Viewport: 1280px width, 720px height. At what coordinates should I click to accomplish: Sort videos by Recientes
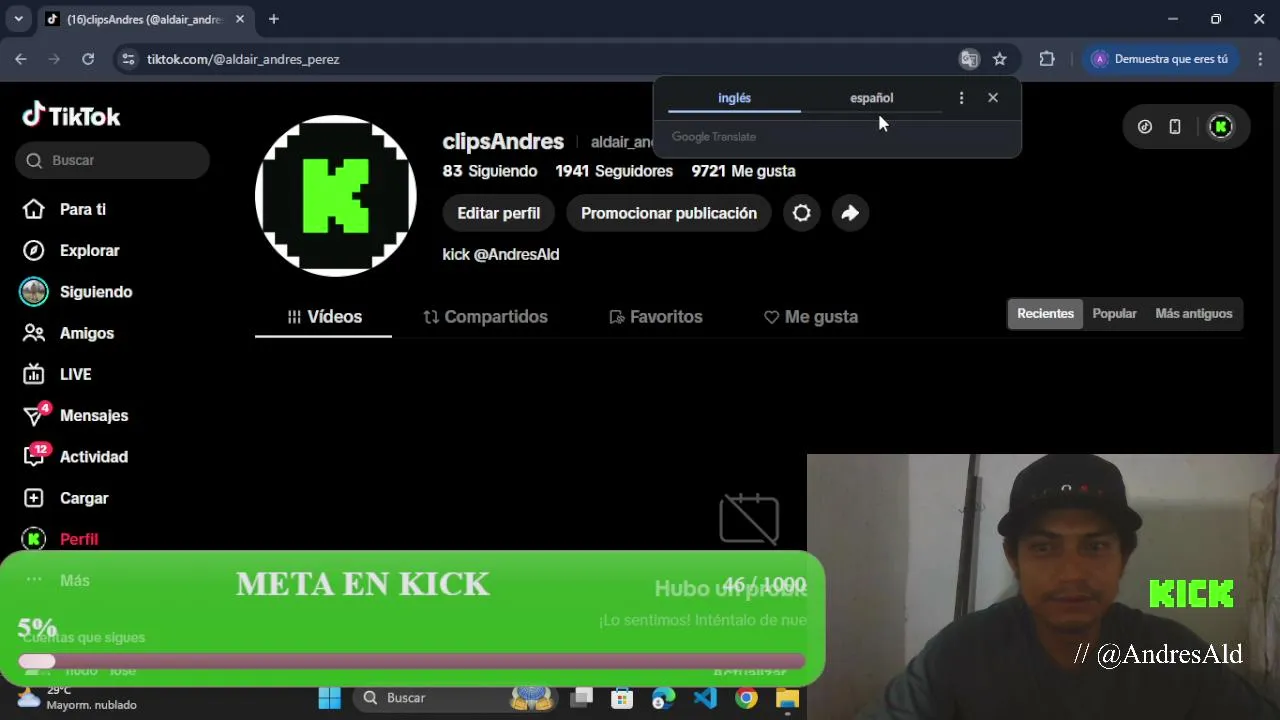pyautogui.click(x=1045, y=314)
